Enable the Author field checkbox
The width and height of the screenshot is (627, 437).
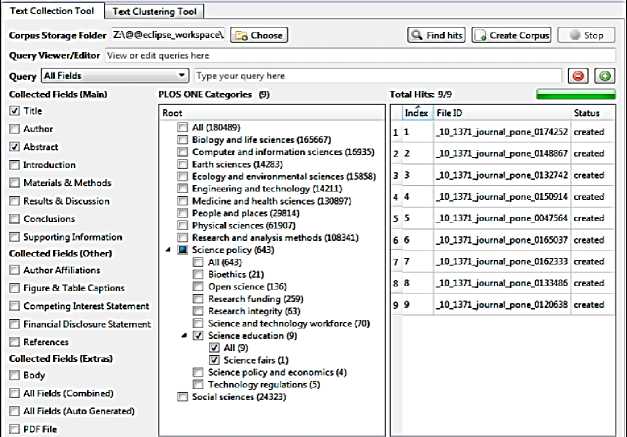tap(14, 129)
